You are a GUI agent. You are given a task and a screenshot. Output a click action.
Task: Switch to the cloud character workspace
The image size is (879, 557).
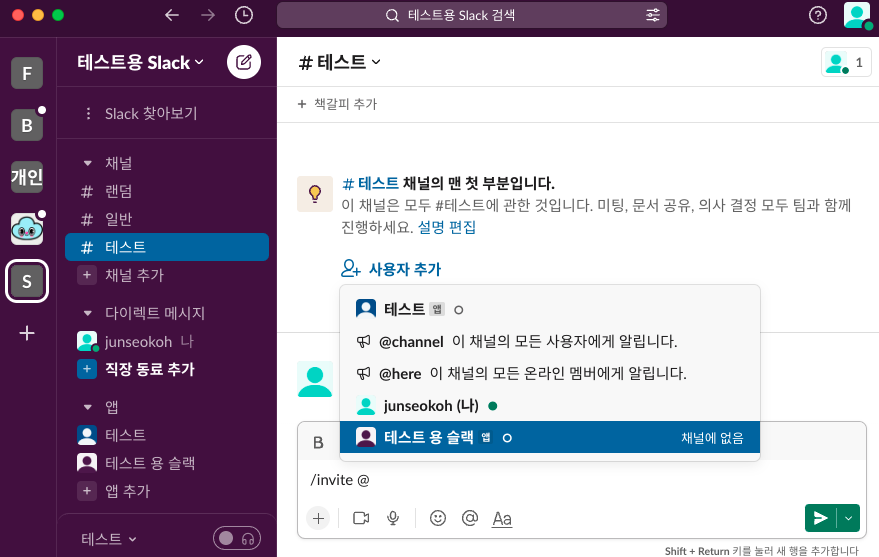[x=27, y=229]
